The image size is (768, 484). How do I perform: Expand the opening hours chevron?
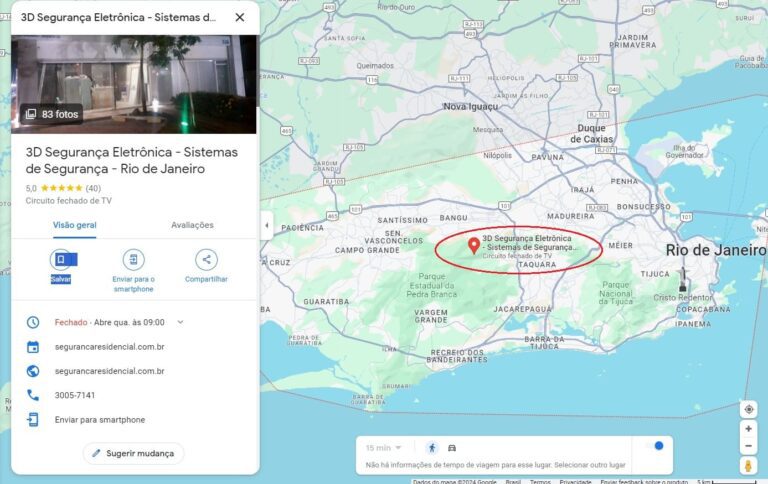point(180,322)
